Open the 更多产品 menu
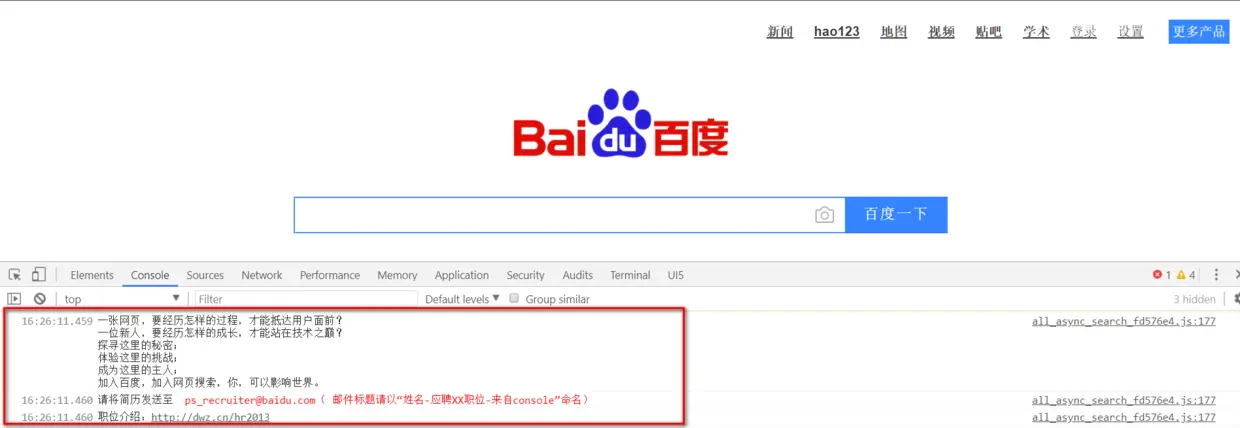 tap(1199, 32)
